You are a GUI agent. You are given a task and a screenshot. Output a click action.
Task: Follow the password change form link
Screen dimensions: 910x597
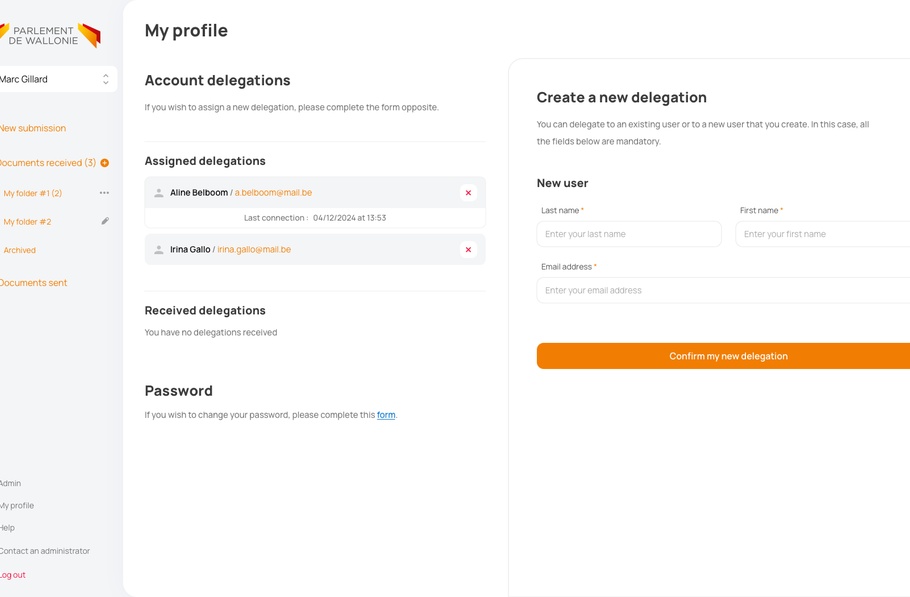point(386,415)
